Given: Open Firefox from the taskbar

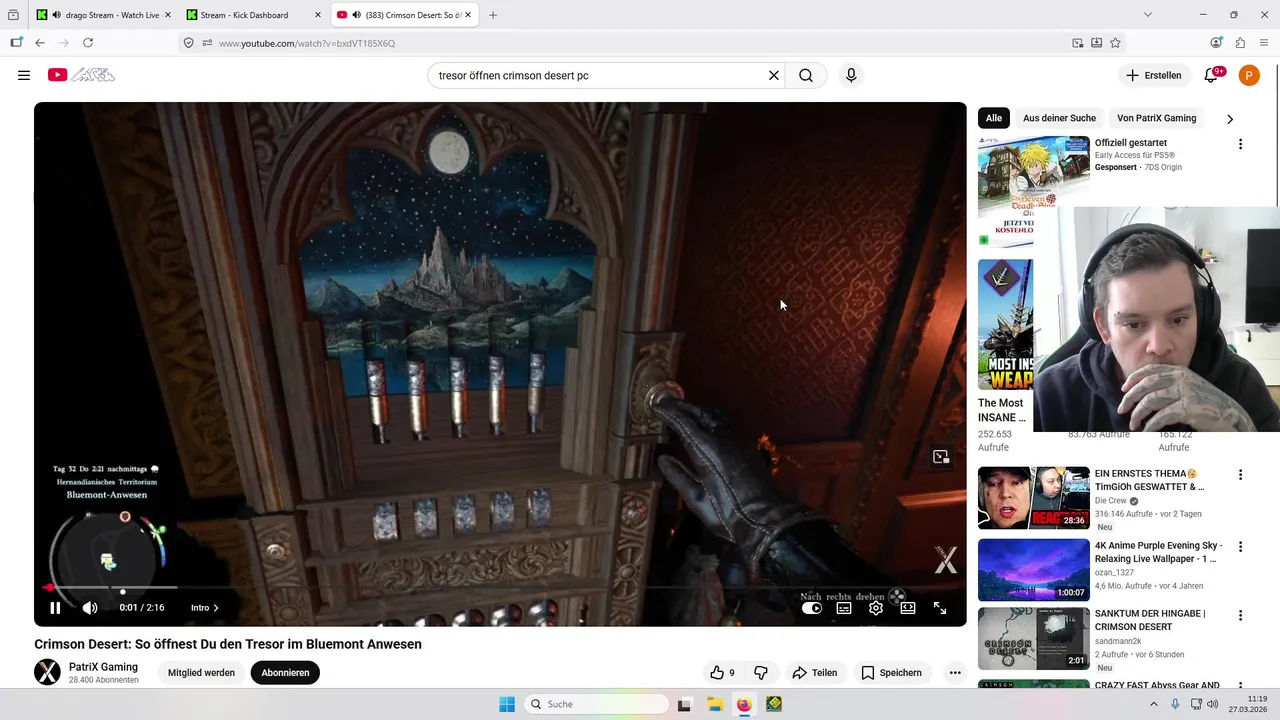Looking at the screenshot, I should [x=744, y=704].
